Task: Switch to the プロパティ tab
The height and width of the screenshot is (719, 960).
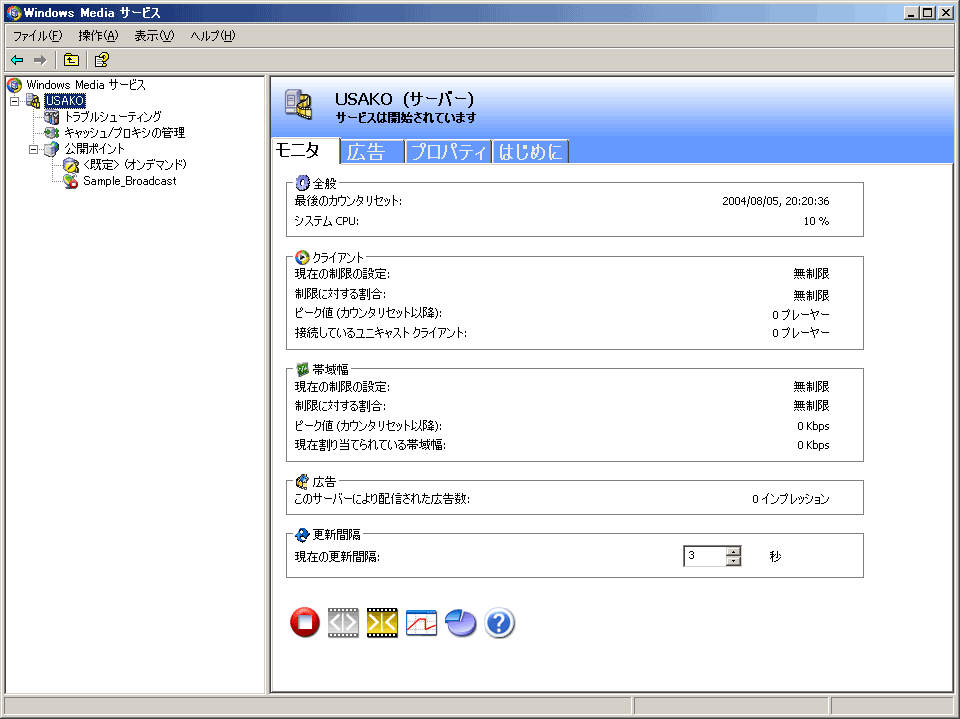Action: [448, 152]
